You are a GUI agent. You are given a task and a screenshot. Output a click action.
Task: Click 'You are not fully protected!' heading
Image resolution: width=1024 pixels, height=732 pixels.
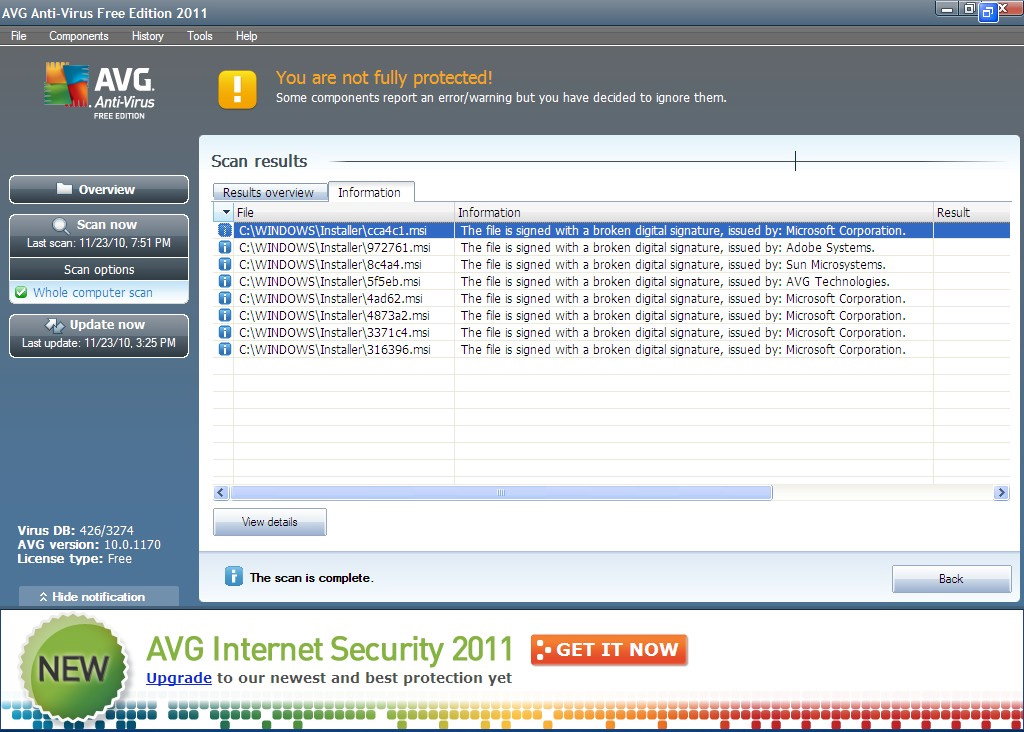[384, 78]
